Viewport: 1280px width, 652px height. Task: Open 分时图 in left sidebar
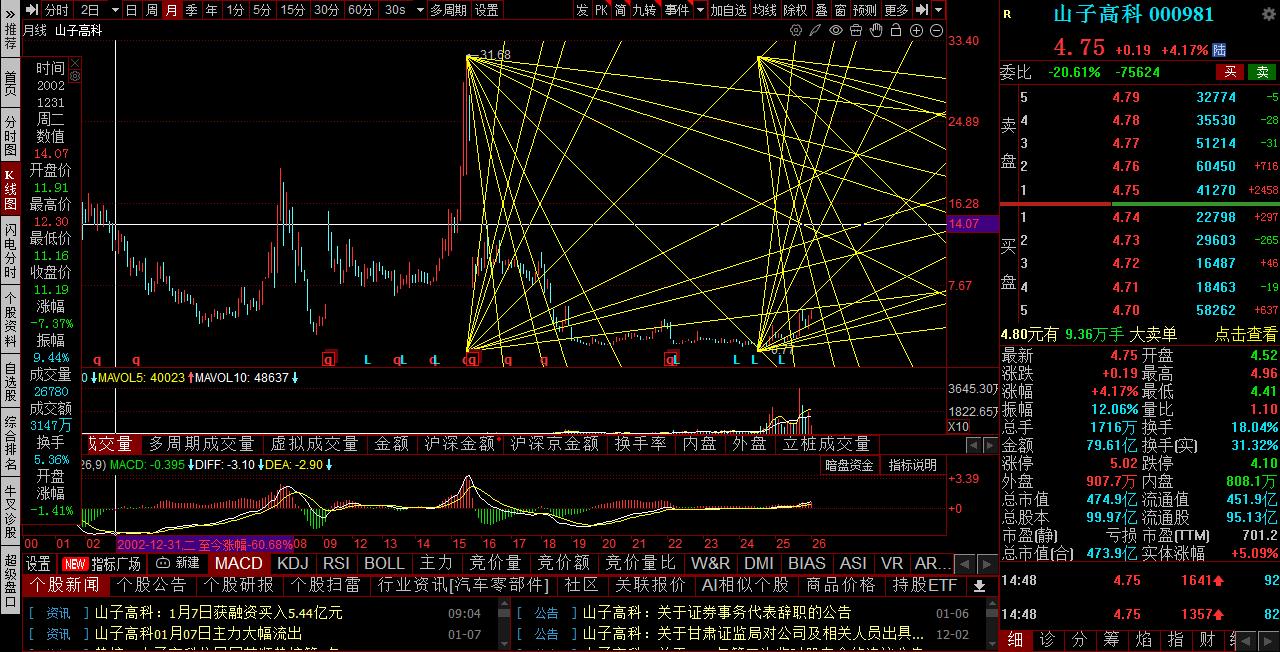click(10, 135)
